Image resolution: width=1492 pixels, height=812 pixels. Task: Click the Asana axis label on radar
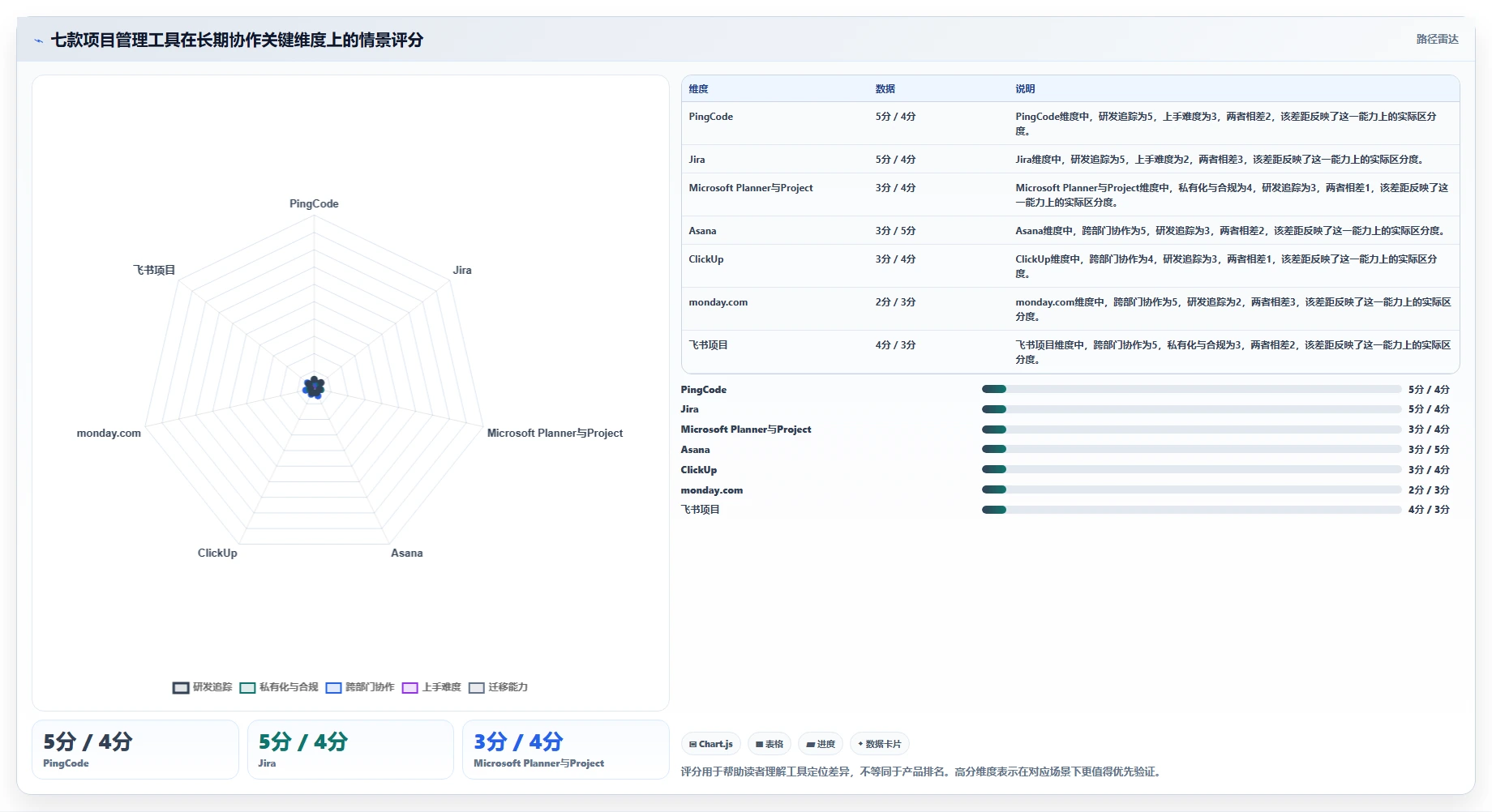406,553
